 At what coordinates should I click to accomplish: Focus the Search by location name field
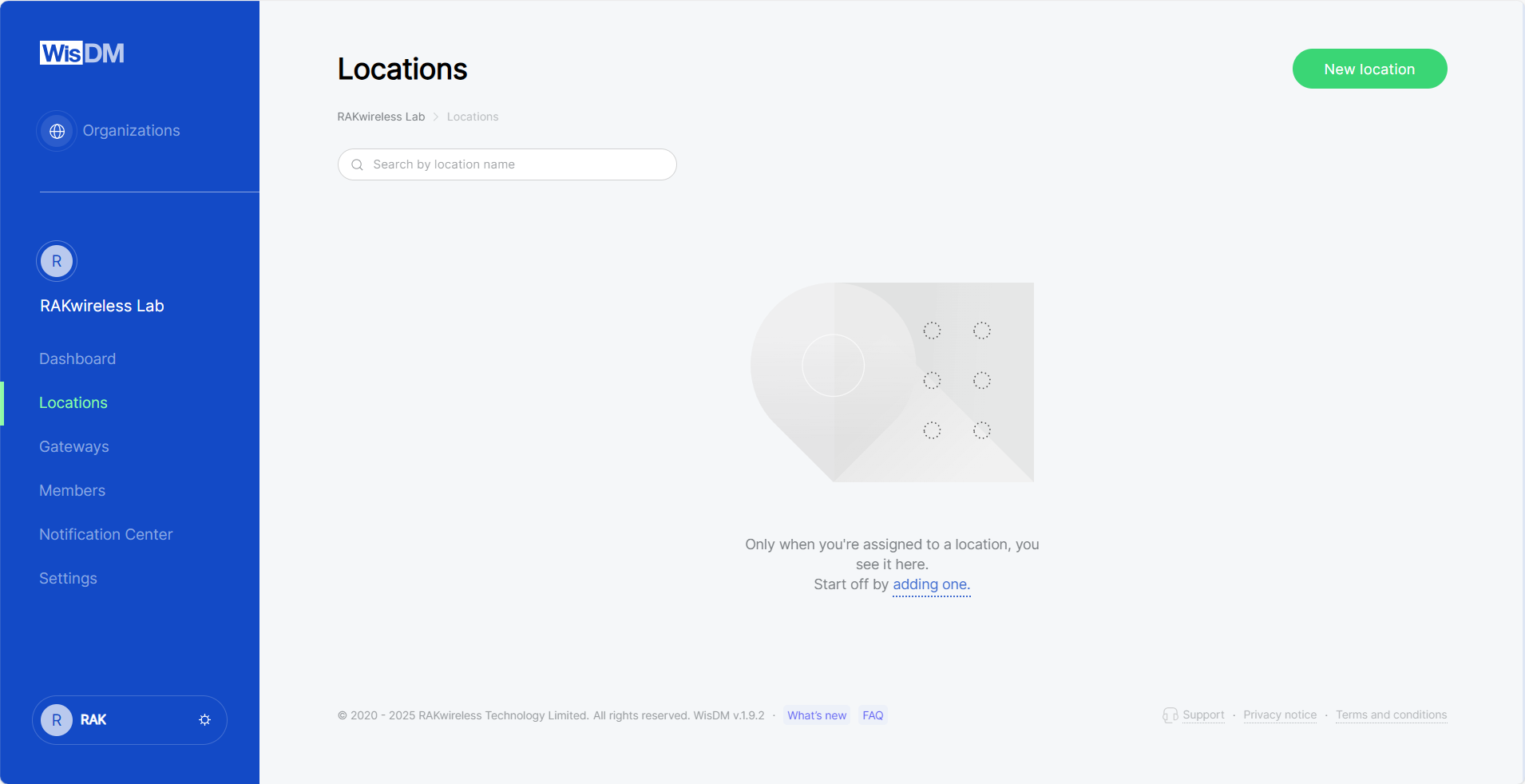point(515,164)
